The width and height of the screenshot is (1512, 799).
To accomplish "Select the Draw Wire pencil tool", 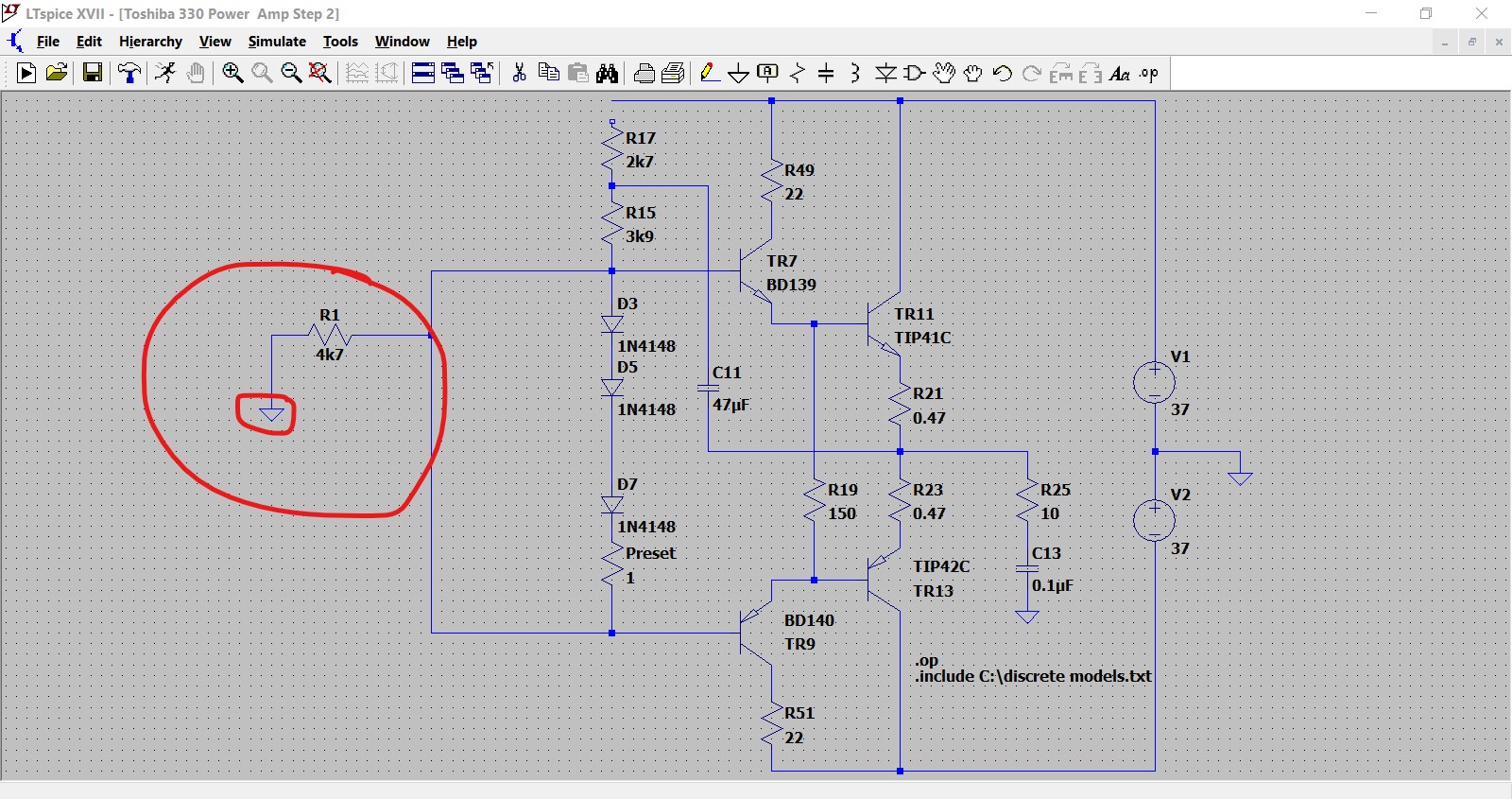I will click(710, 73).
